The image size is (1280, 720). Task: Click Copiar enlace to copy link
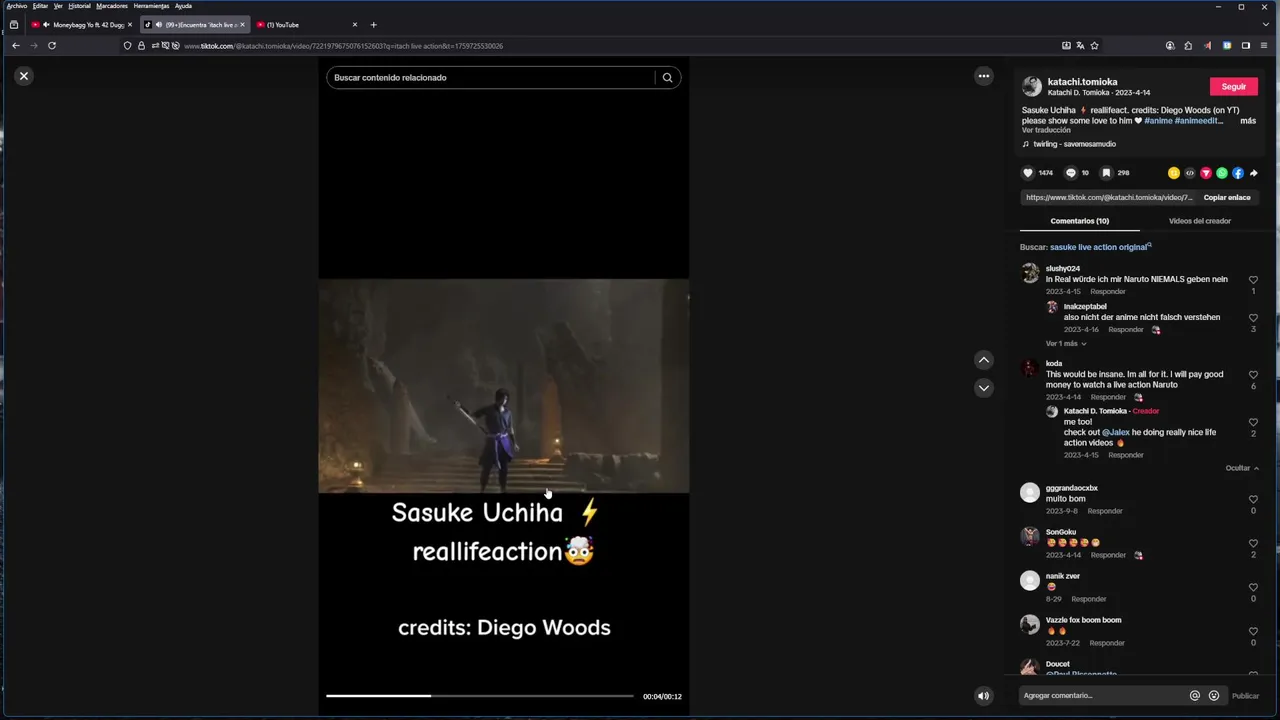pos(1227,197)
